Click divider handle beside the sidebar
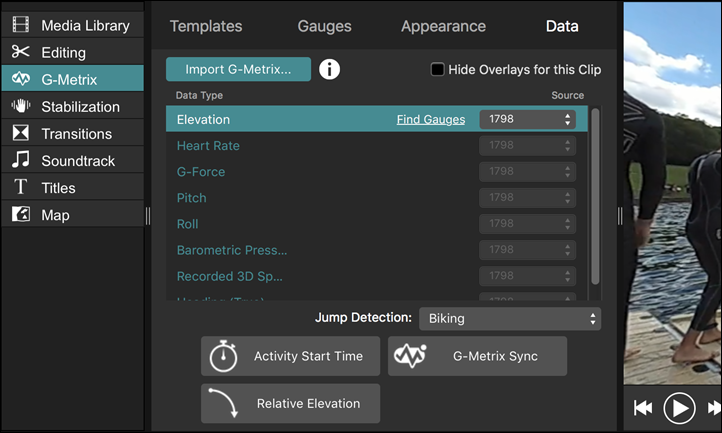 [x=148, y=216]
